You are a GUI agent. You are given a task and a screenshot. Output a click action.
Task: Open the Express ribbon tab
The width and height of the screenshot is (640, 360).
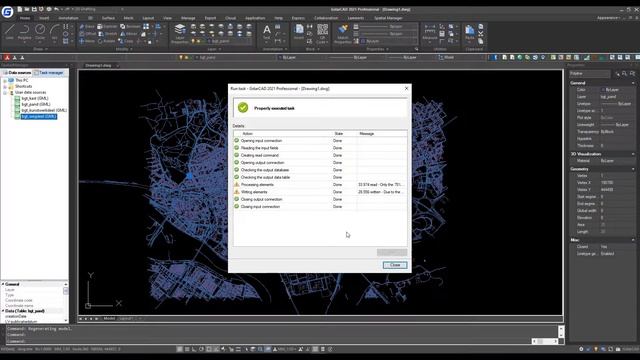(x=298, y=18)
